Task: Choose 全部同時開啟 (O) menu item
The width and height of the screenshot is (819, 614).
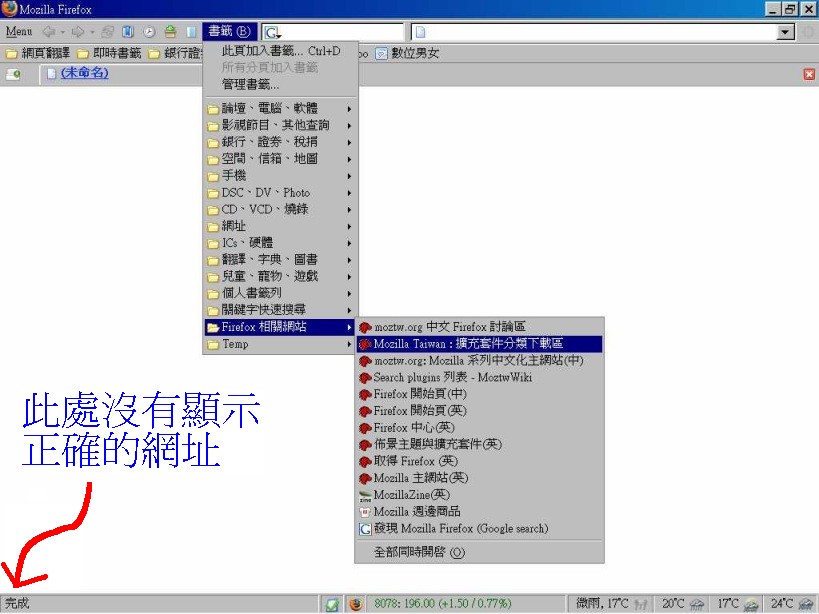Action: click(x=479, y=552)
